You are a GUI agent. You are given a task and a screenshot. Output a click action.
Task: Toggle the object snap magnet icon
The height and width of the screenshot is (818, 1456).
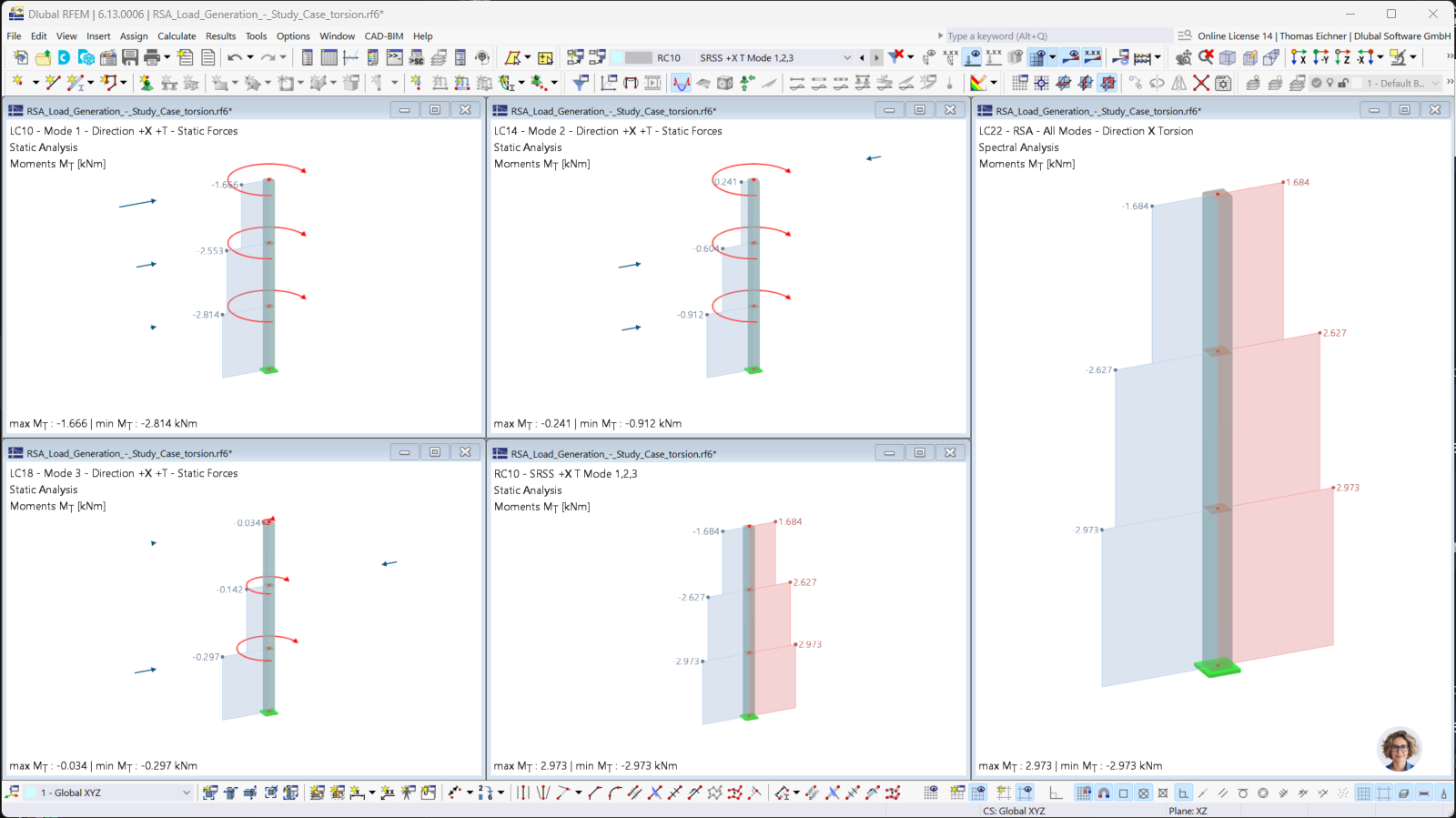coord(1104,793)
